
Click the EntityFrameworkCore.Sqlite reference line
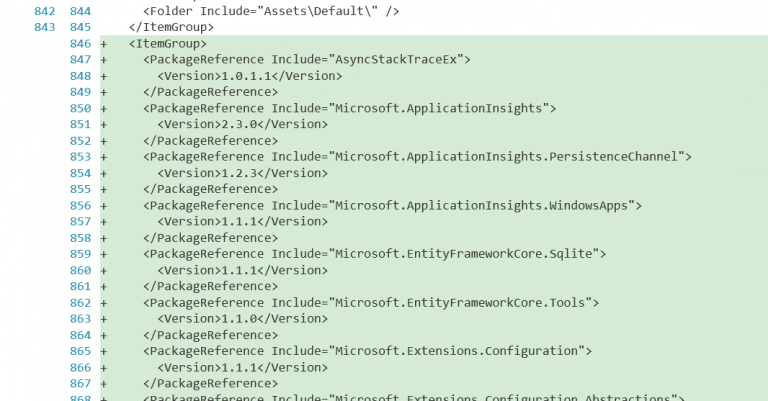[x=375, y=254]
